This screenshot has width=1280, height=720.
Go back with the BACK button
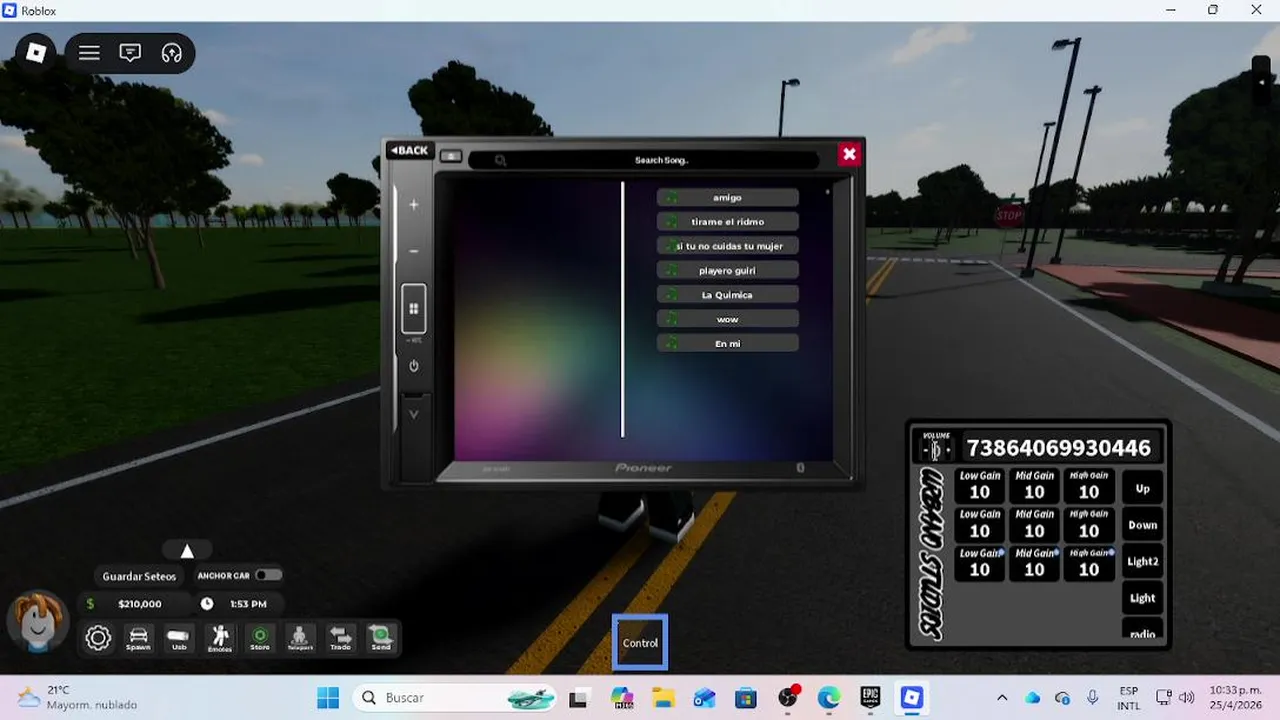pyautogui.click(x=410, y=151)
